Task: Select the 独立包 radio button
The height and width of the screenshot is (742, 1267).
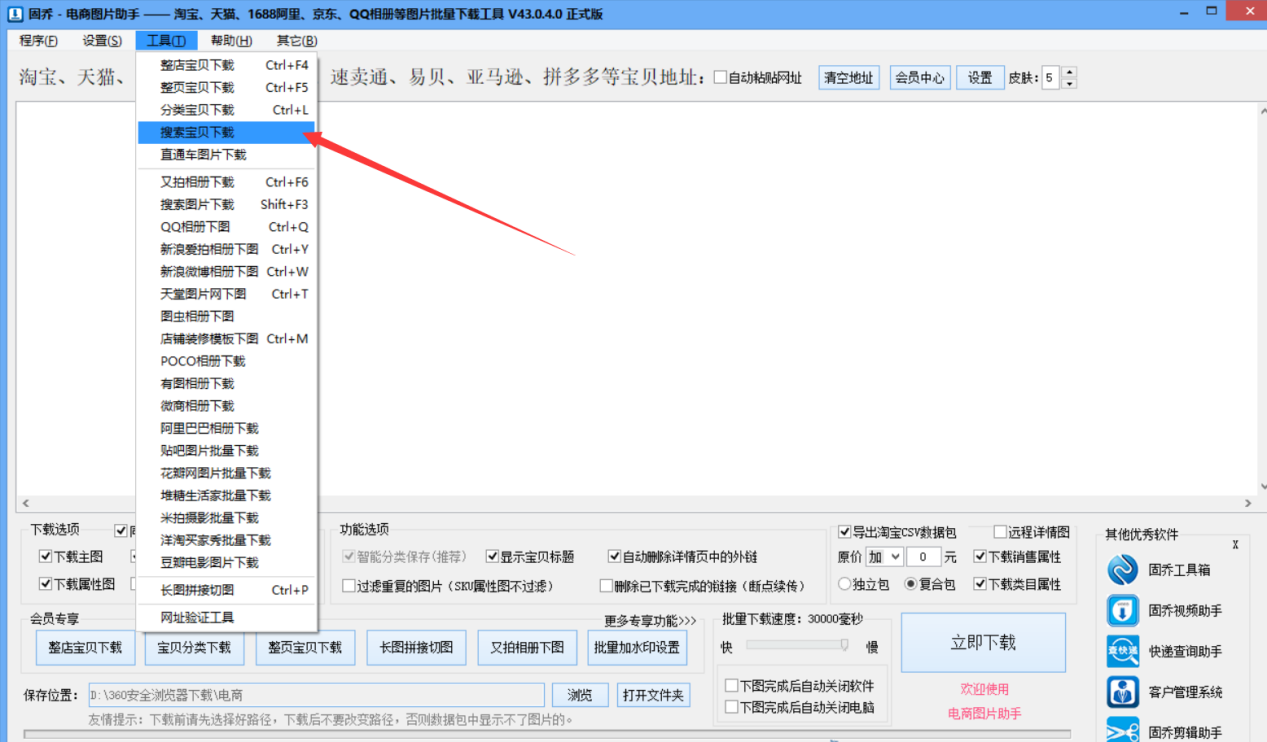Action: click(x=845, y=584)
